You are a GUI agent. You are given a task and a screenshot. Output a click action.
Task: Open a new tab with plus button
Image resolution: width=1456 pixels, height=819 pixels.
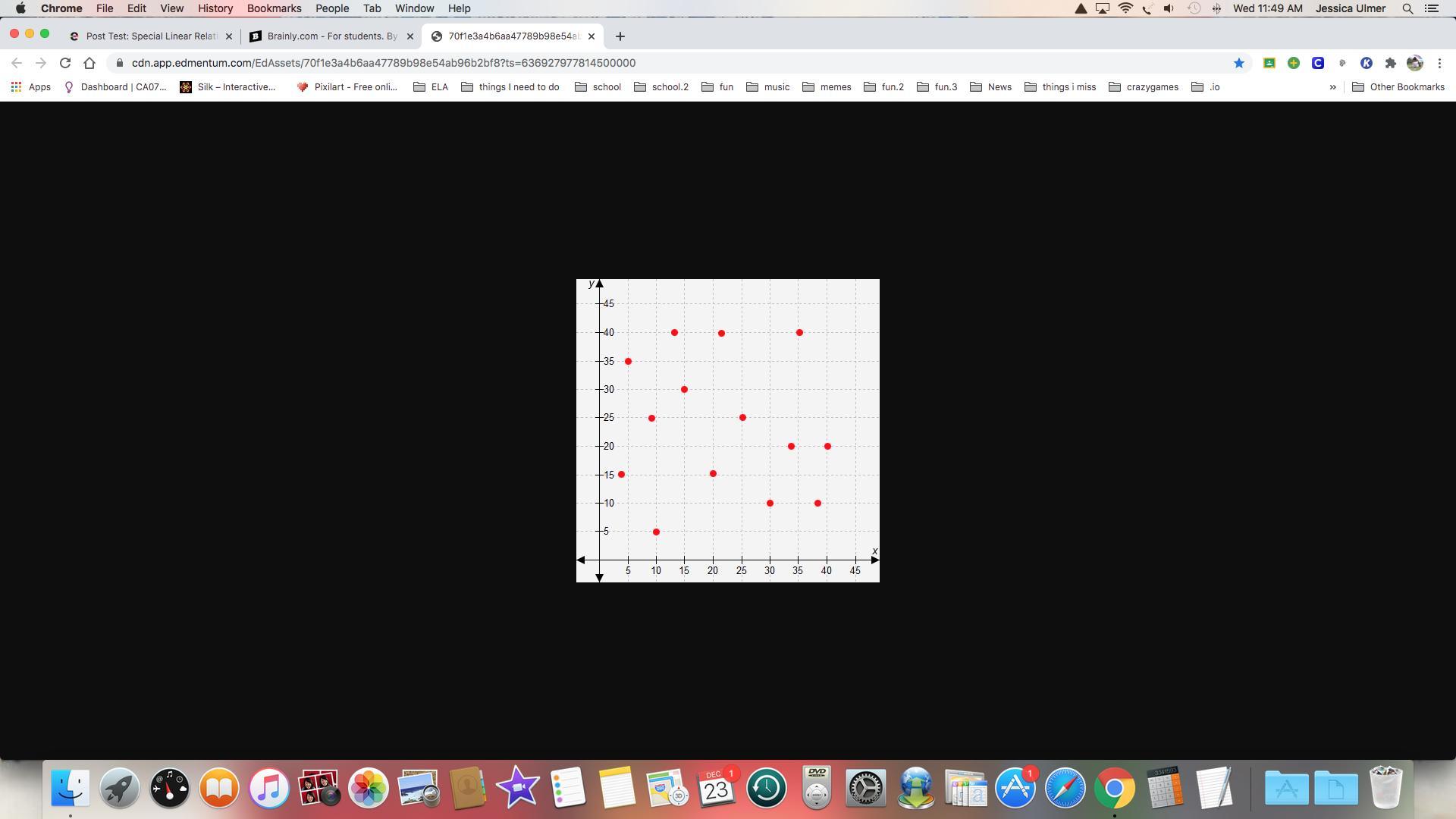[620, 36]
